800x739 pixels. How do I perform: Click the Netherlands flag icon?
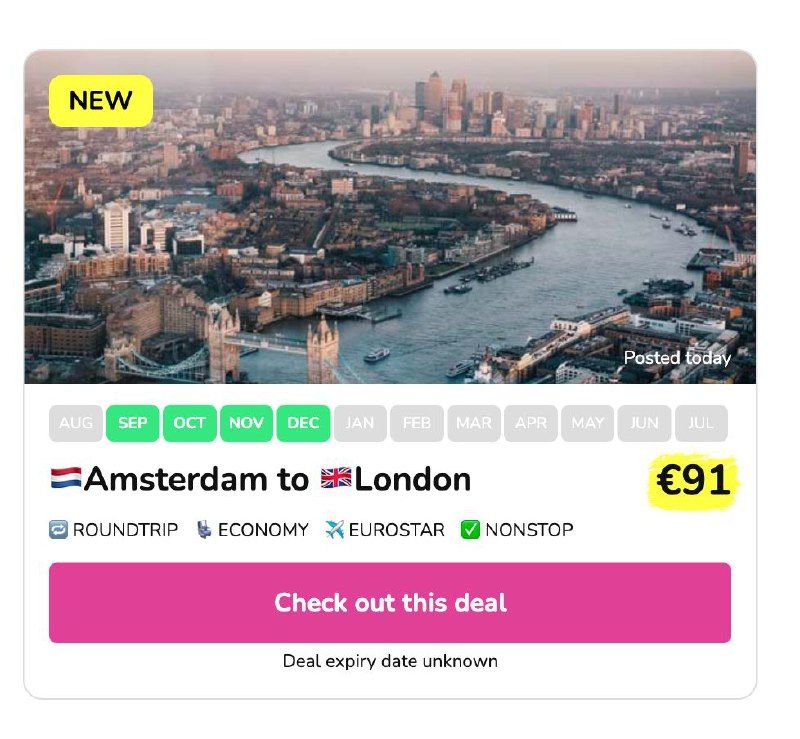tap(66, 479)
